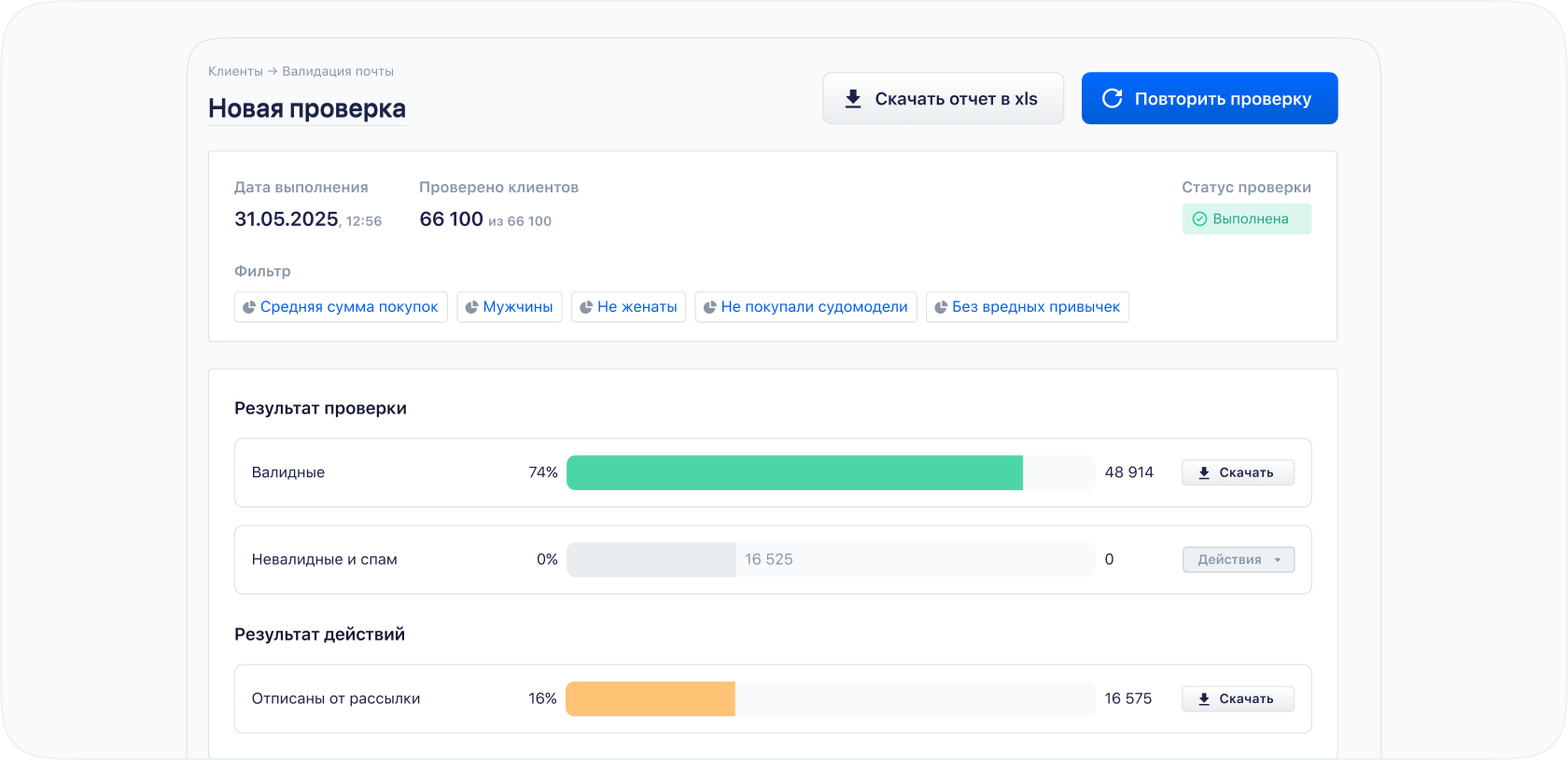This screenshot has width=1568, height=760.
Task: Open the 'Не покупали судомодели' filter
Action: [x=805, y=307]
